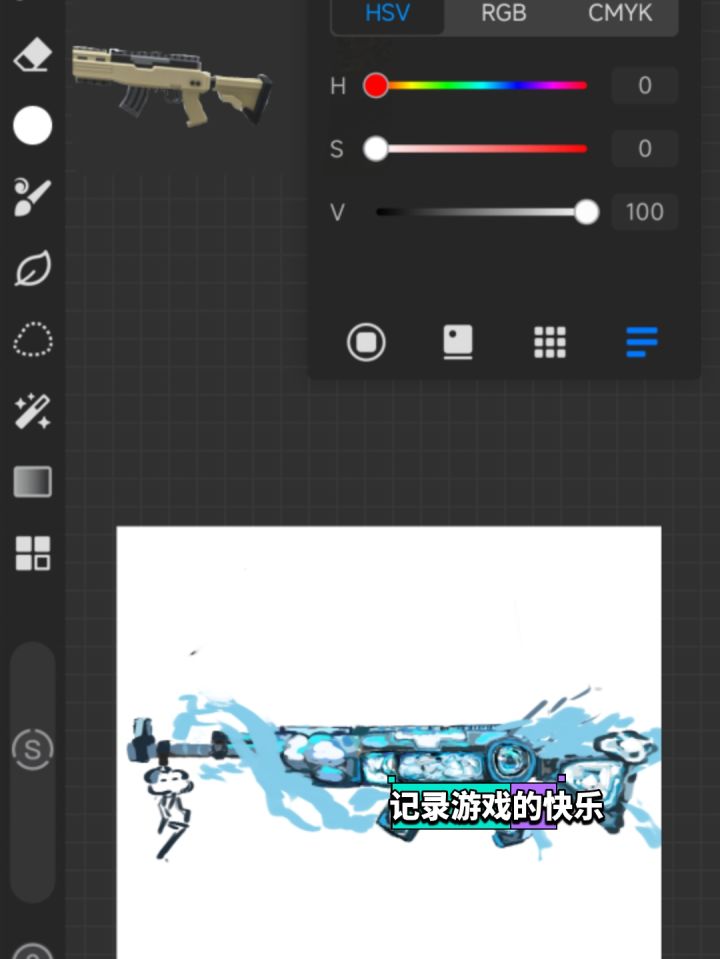Click the H hue slider handle

click(x=376, y=86)
